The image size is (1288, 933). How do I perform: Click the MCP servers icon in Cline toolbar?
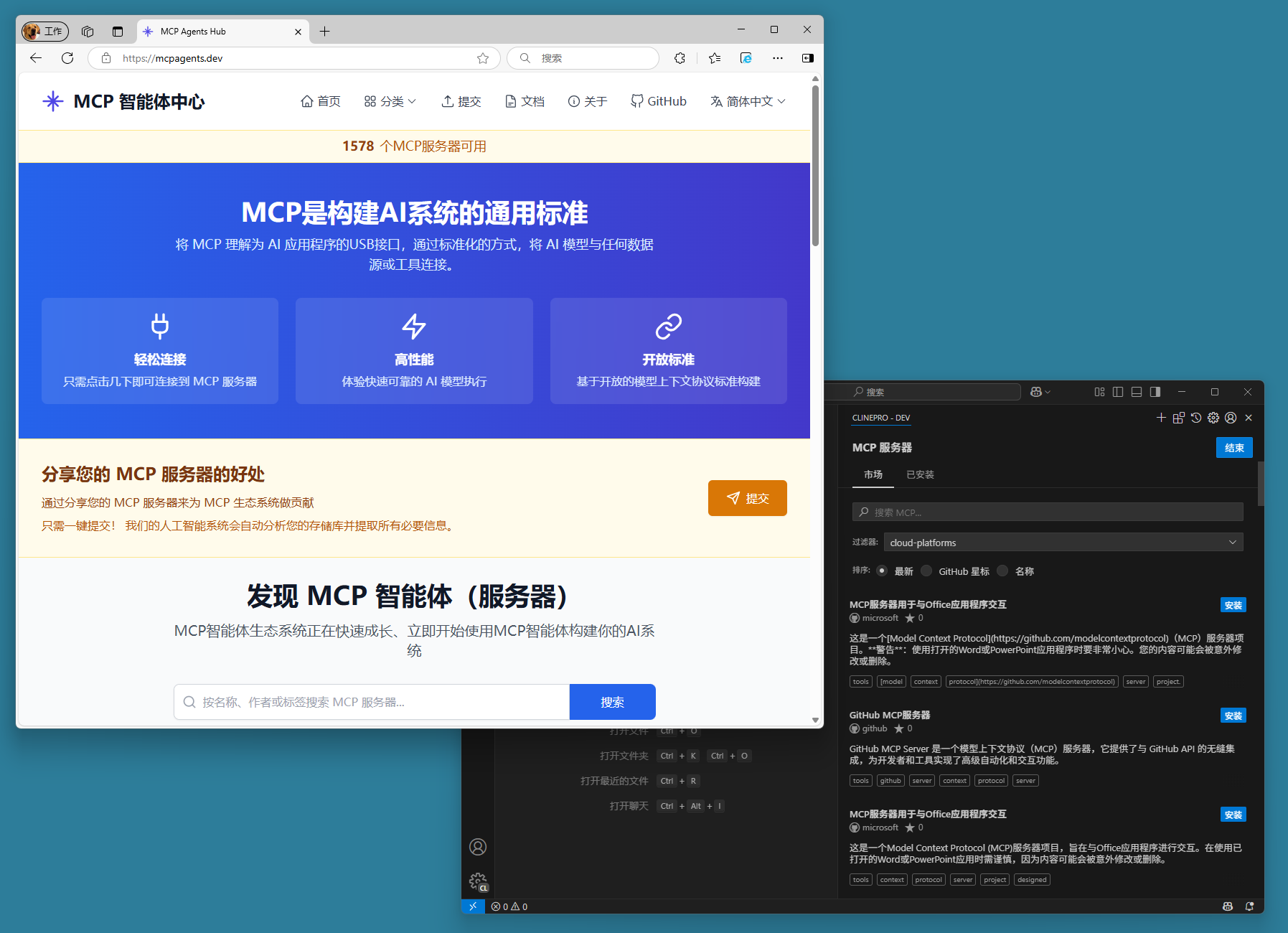point(1178,418)
